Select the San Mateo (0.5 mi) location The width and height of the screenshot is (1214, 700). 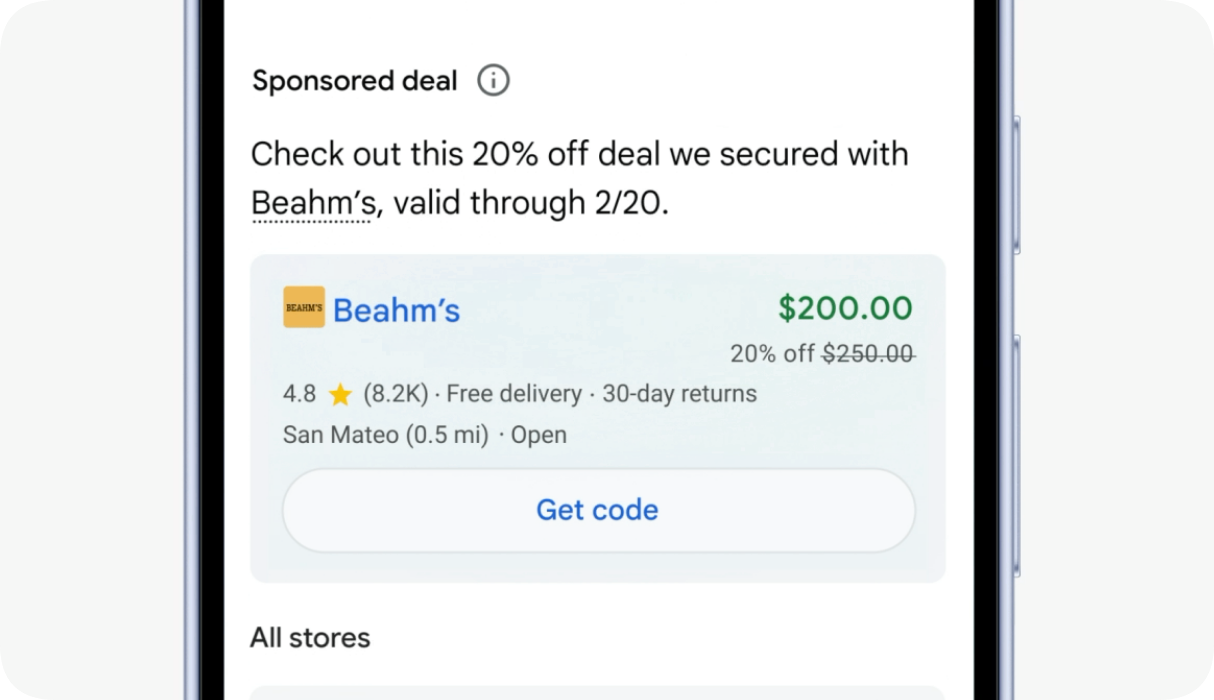pos(385,435)
